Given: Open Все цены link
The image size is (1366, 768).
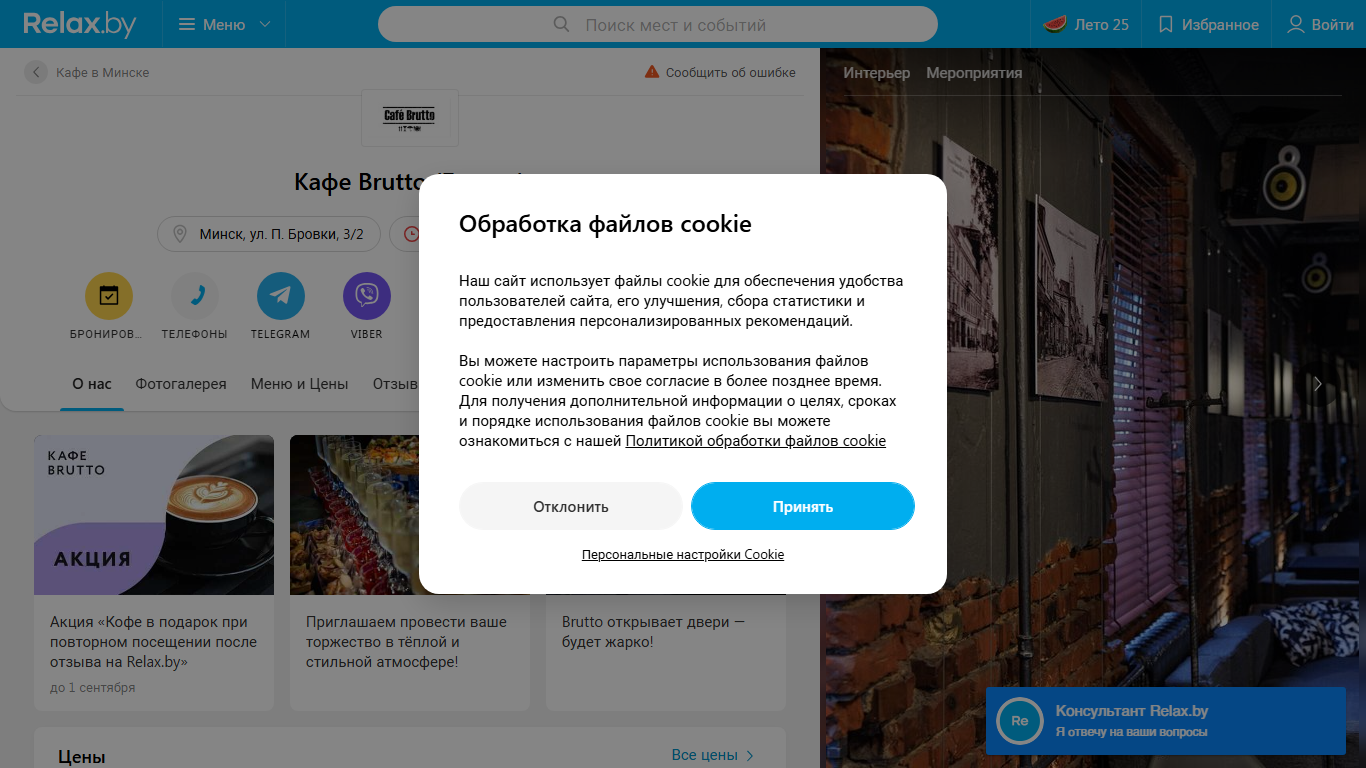Looking at the screenshot, I should tap(713, 755).
